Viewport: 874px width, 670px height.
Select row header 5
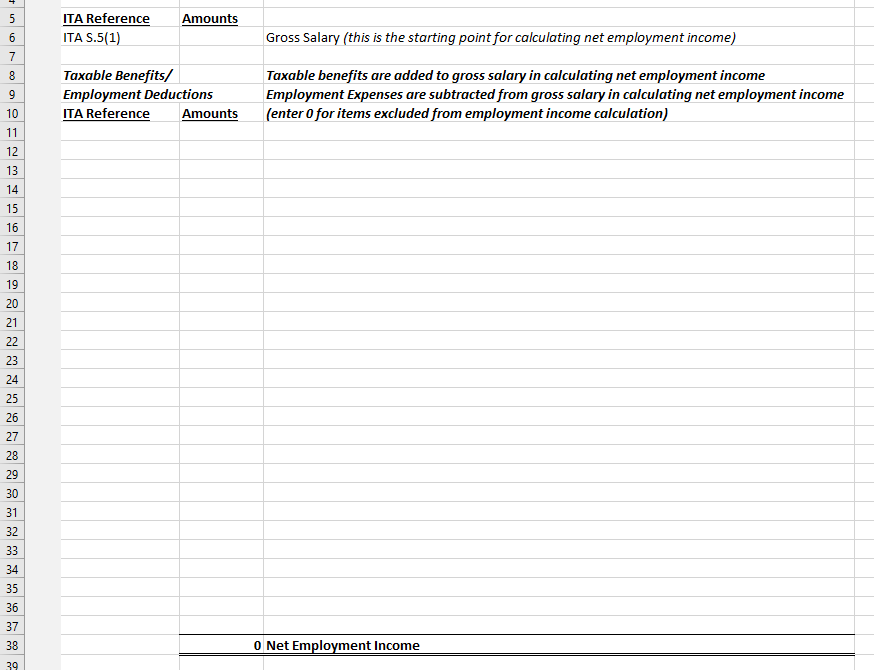coord(12,18)
